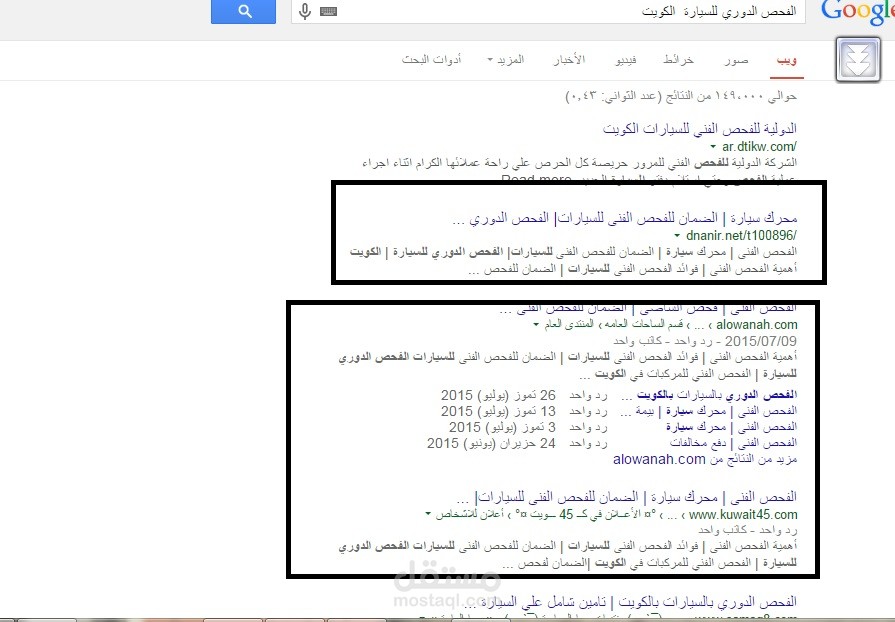This screenshot has width=895, height=622.
Task: Activate voice search microphone icon
Action: click(x=305, y=11)
